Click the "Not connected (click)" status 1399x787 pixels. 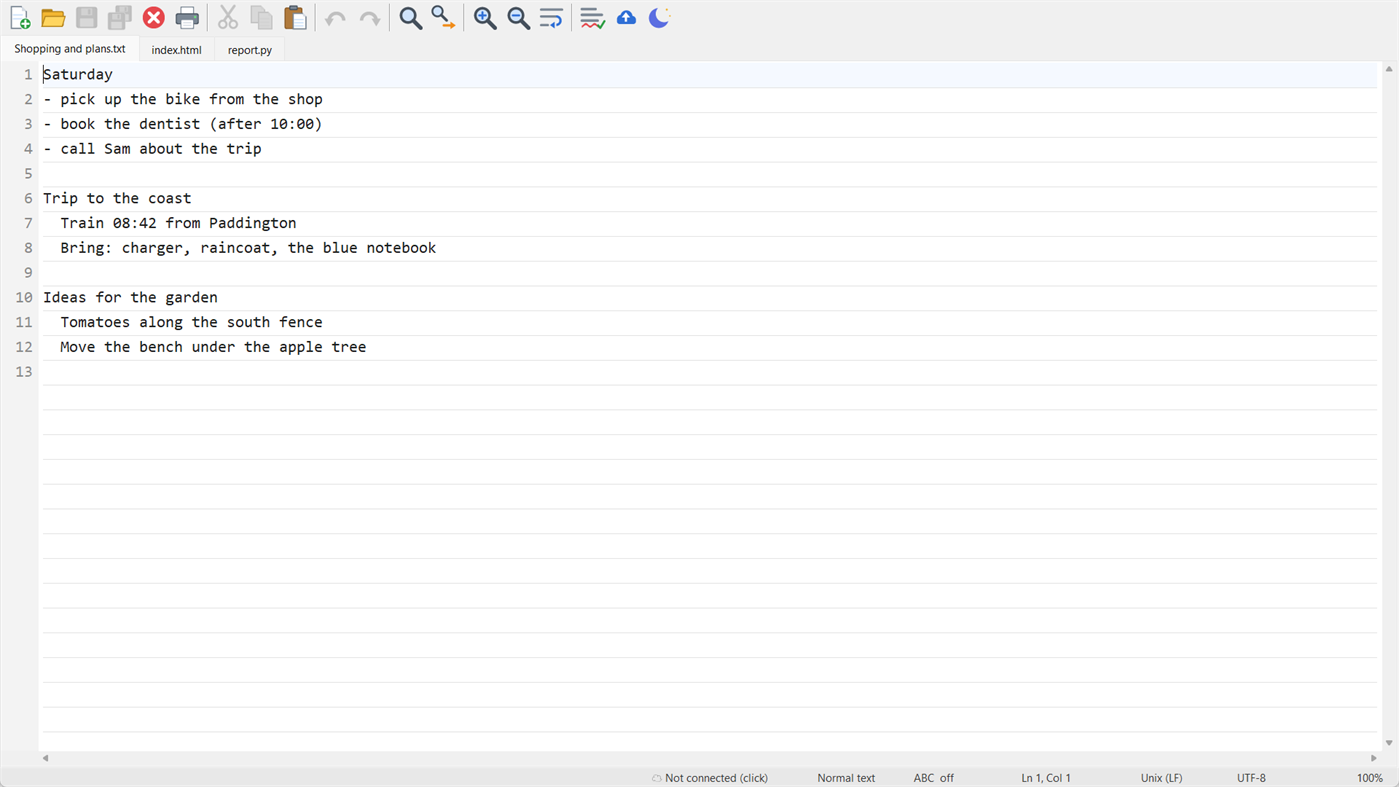coord(710,778)
